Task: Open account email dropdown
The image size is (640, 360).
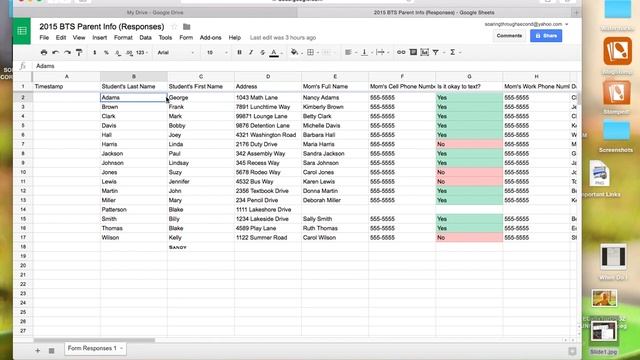Action: (x=527, y=24)
